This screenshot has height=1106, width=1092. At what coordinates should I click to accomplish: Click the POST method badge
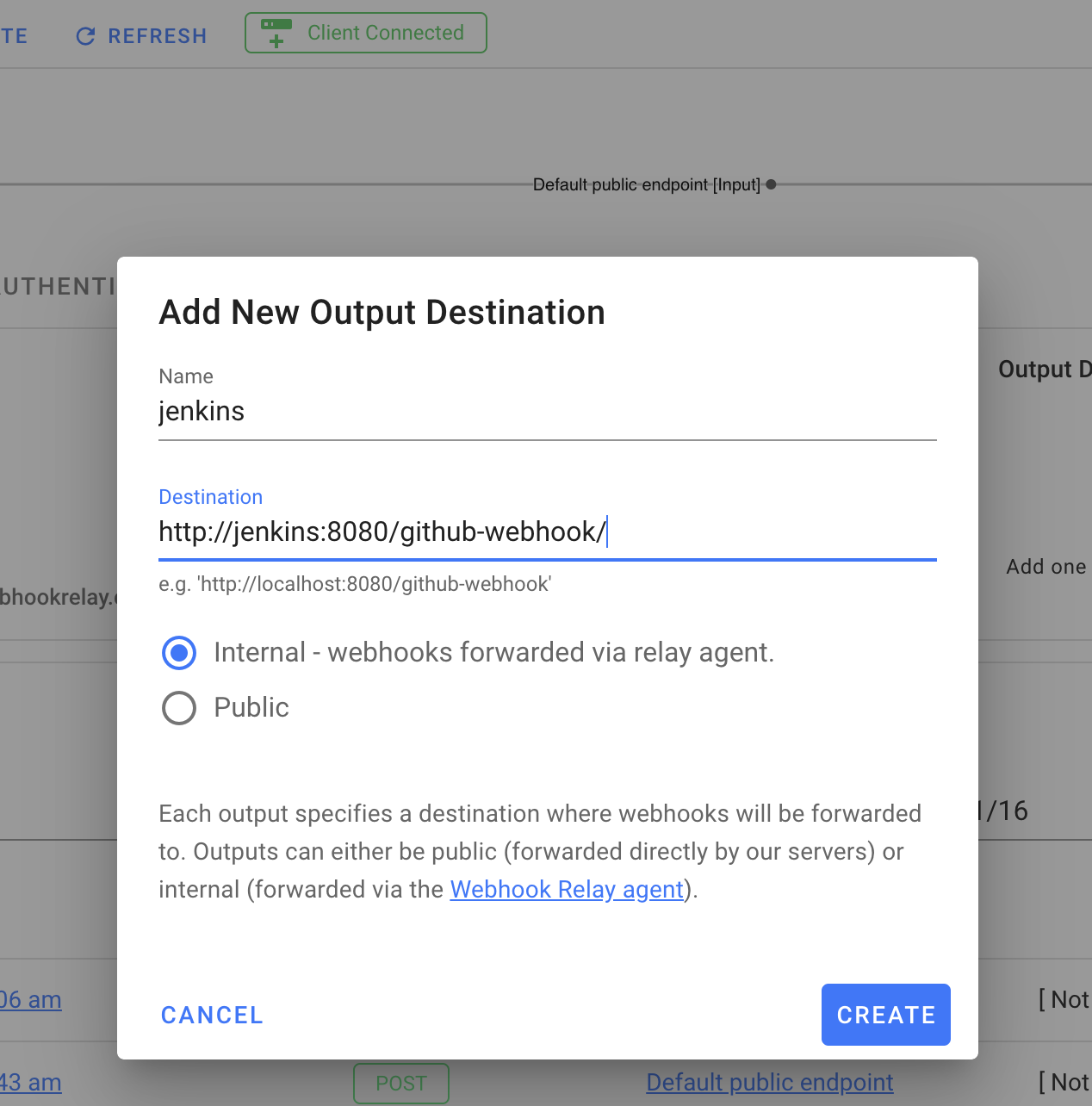coord(400,1083)
